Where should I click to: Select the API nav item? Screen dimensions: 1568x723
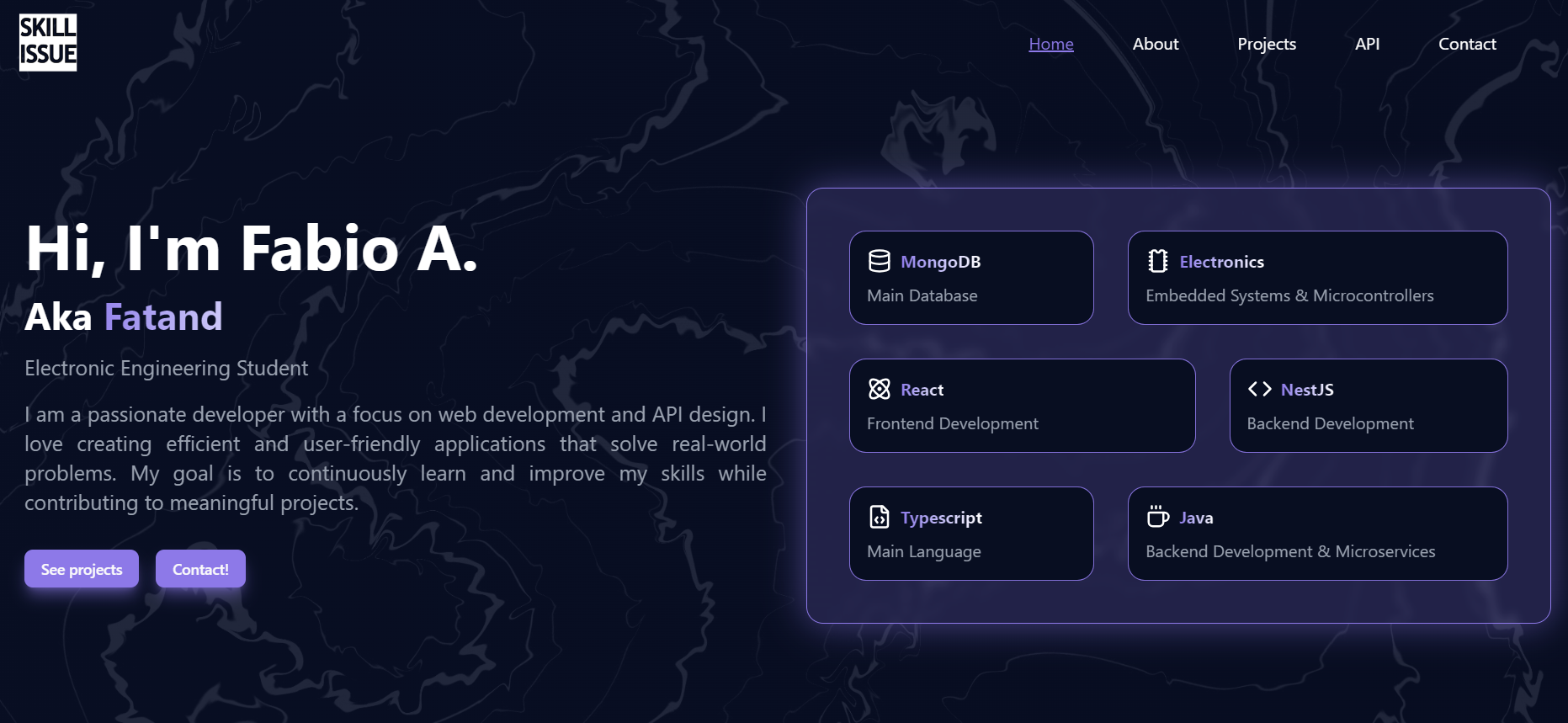pyautogui.click(x=1367, y=44)
